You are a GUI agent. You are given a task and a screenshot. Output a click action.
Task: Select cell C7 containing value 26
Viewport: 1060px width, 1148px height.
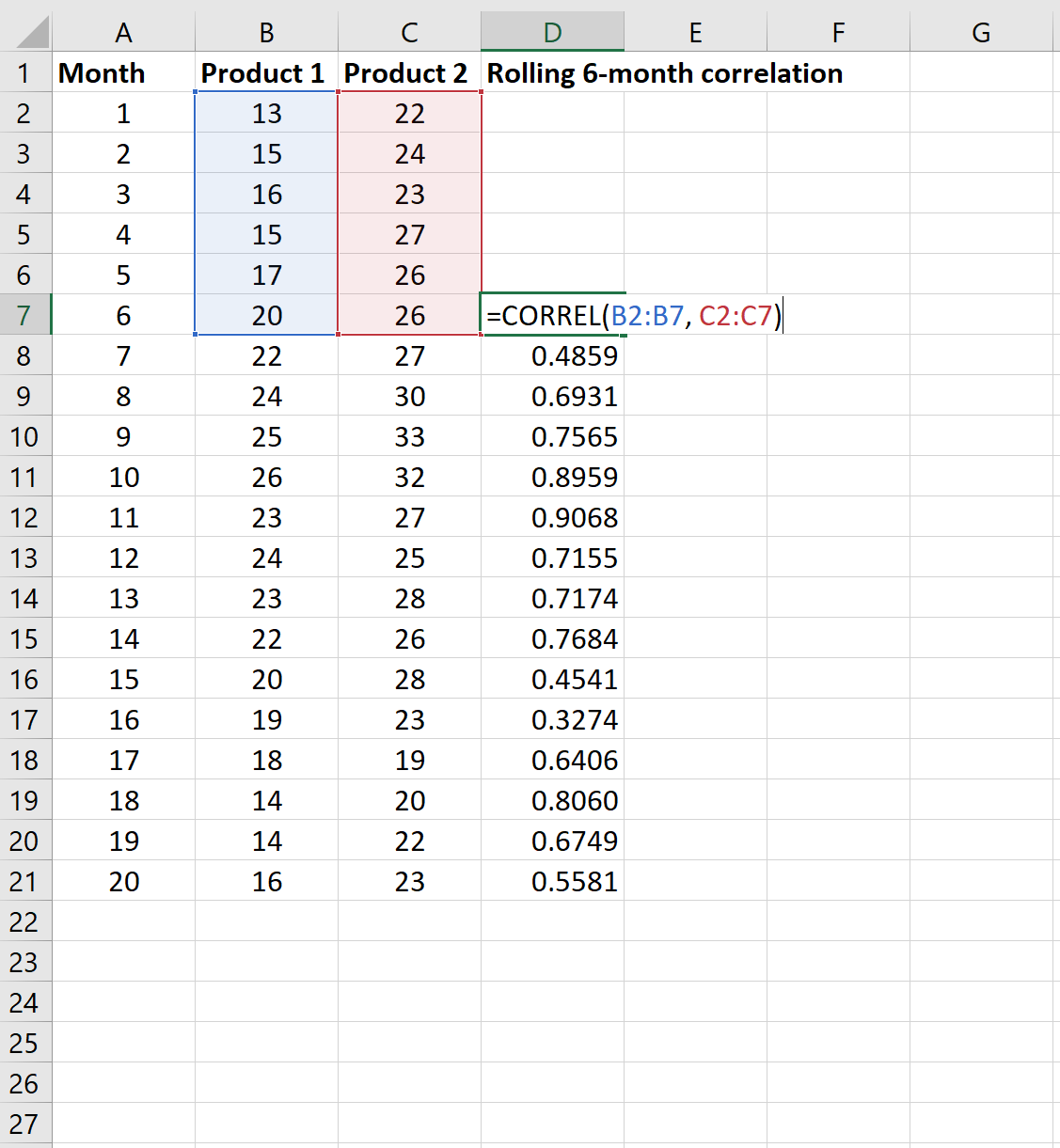click(408, 315)
